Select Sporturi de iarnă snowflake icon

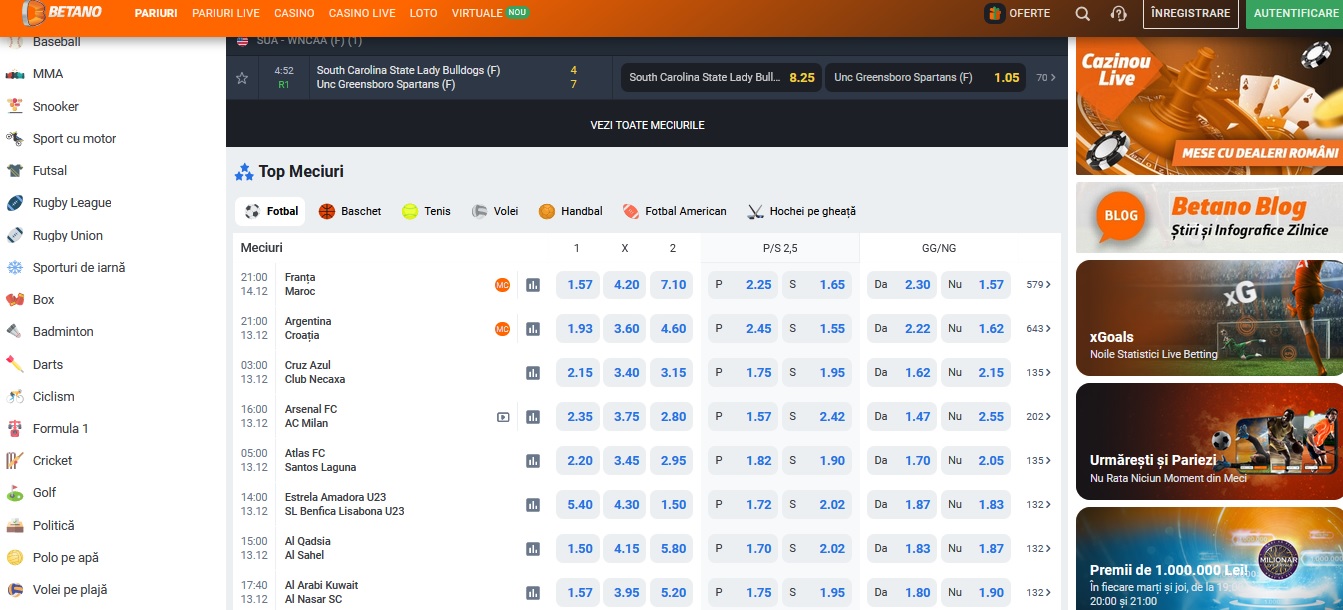coord(15,267)
